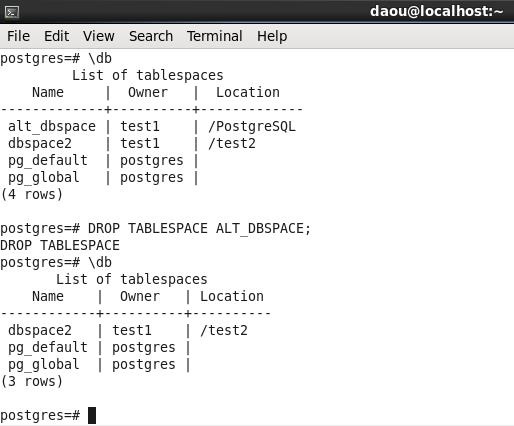Click the blinking cursor at the last prompt
The height and width of the screenshot is (426, 514).
click(x=92, y=415)
